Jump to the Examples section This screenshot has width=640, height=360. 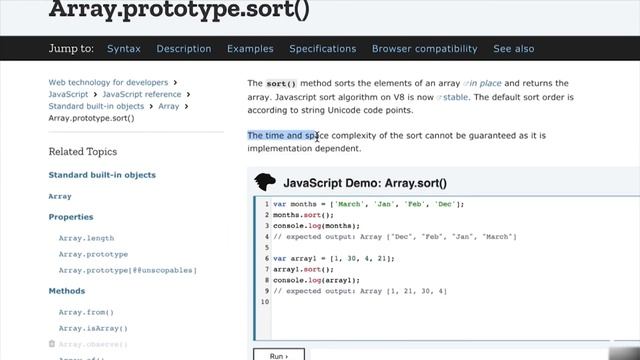pyautogui.click(x=250, y=49)
